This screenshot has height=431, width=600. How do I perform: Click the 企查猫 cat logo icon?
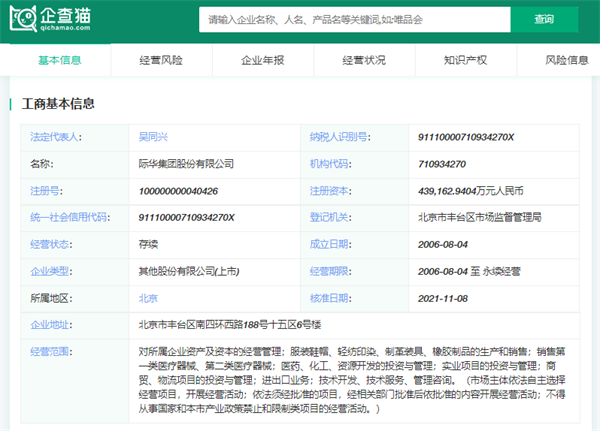coord(23,18)
